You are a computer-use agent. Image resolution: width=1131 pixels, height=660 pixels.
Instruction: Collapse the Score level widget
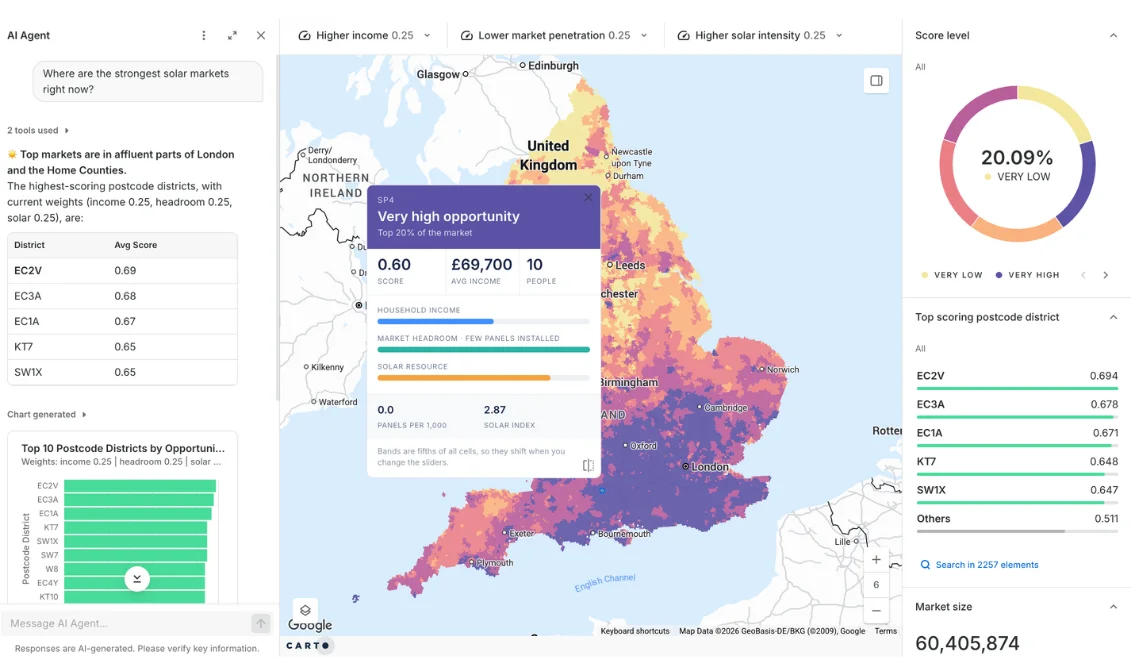click(x=1113, y=35)
